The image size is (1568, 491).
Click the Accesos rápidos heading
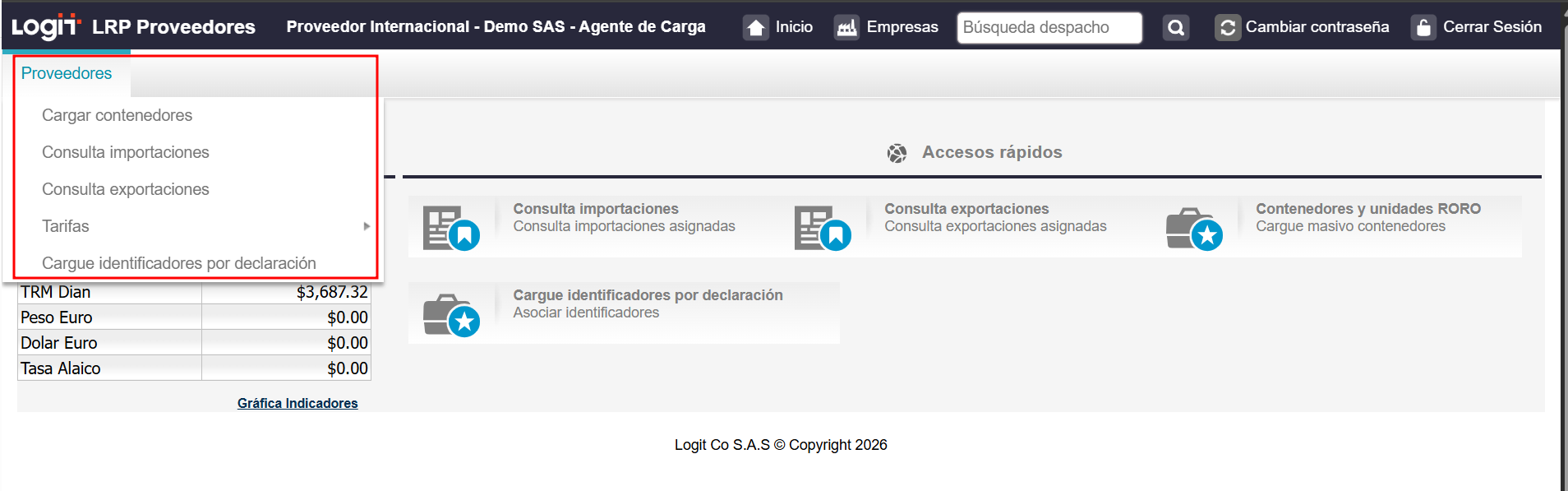[991, 152]
